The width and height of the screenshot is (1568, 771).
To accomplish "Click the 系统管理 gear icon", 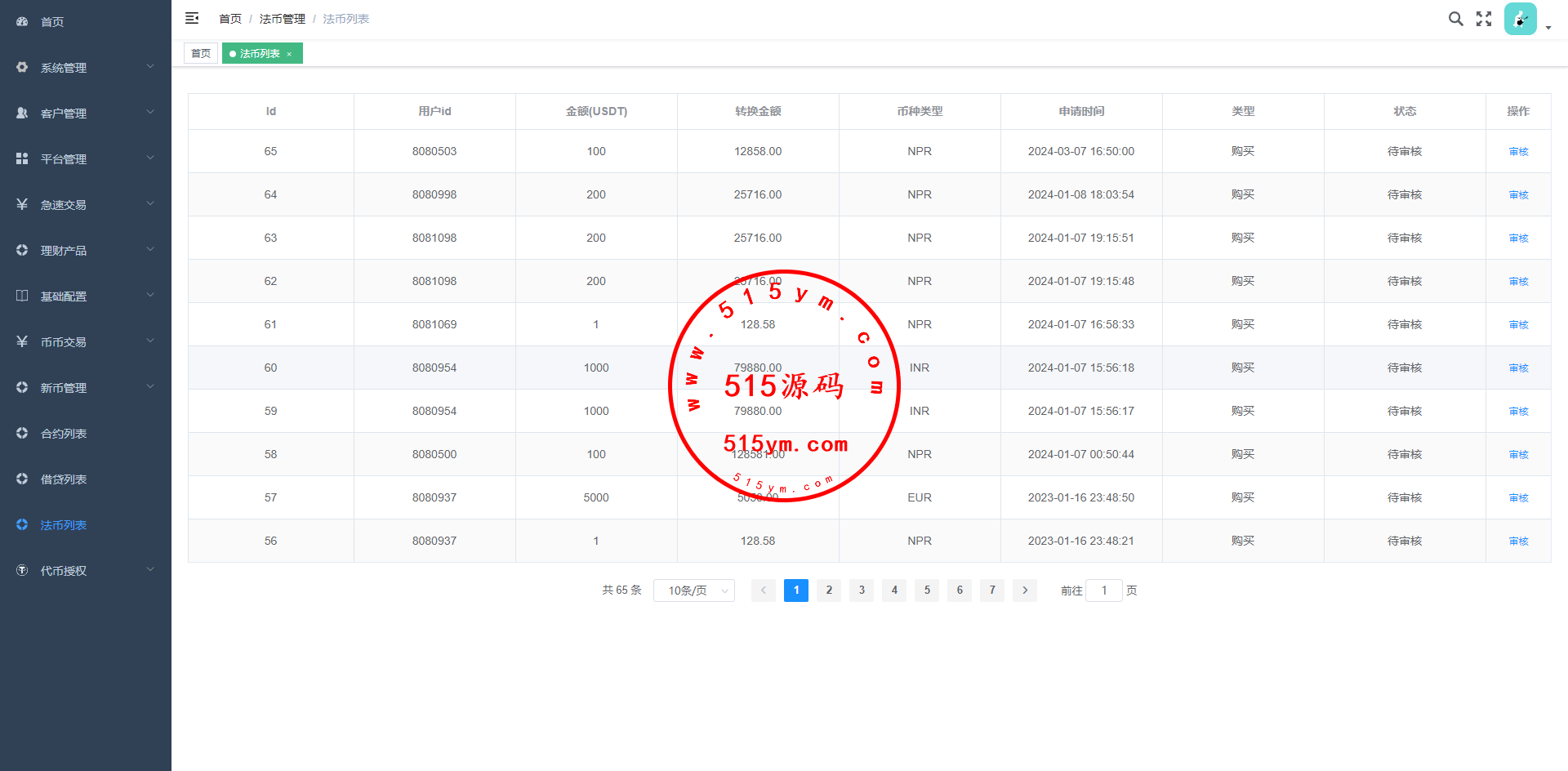I will pos(22,68).
